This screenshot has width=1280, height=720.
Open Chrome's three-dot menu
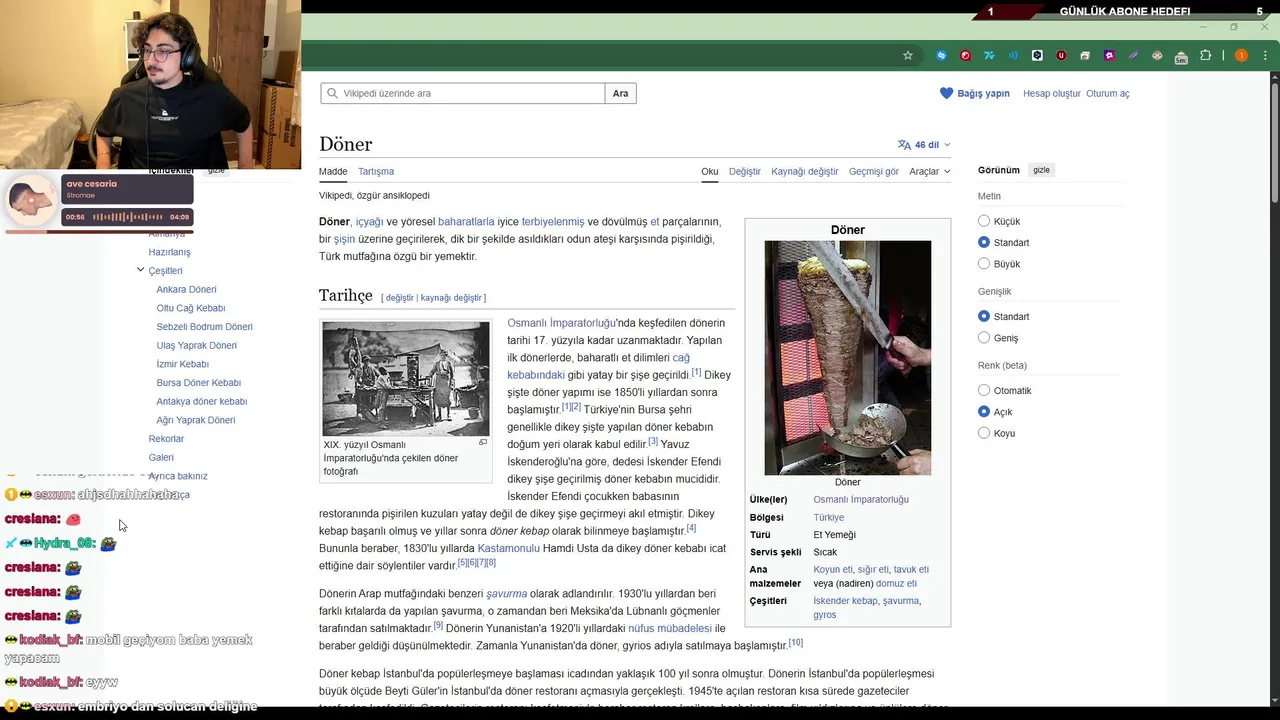[1265, 55]
